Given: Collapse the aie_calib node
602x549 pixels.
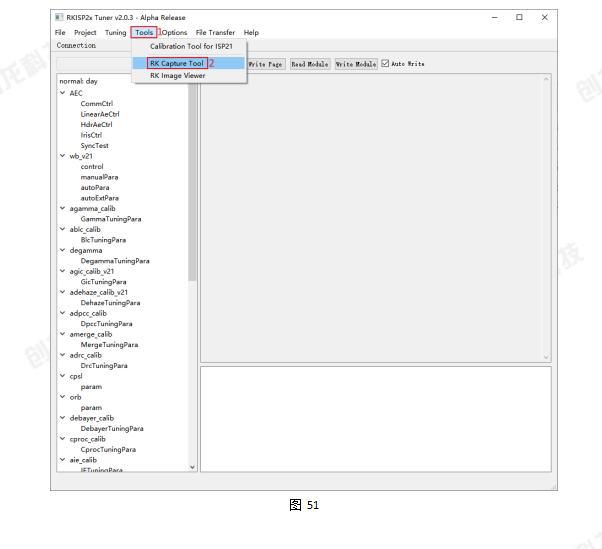Looking at the screenshot, I should pos(63,460).
